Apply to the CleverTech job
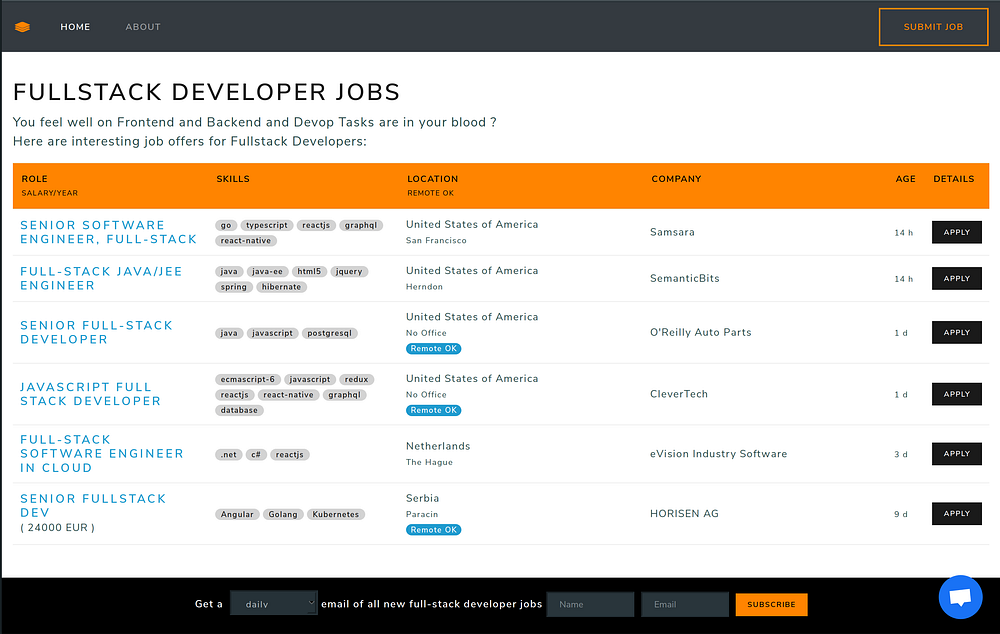 pyautogui.click(x=956, y=394)
